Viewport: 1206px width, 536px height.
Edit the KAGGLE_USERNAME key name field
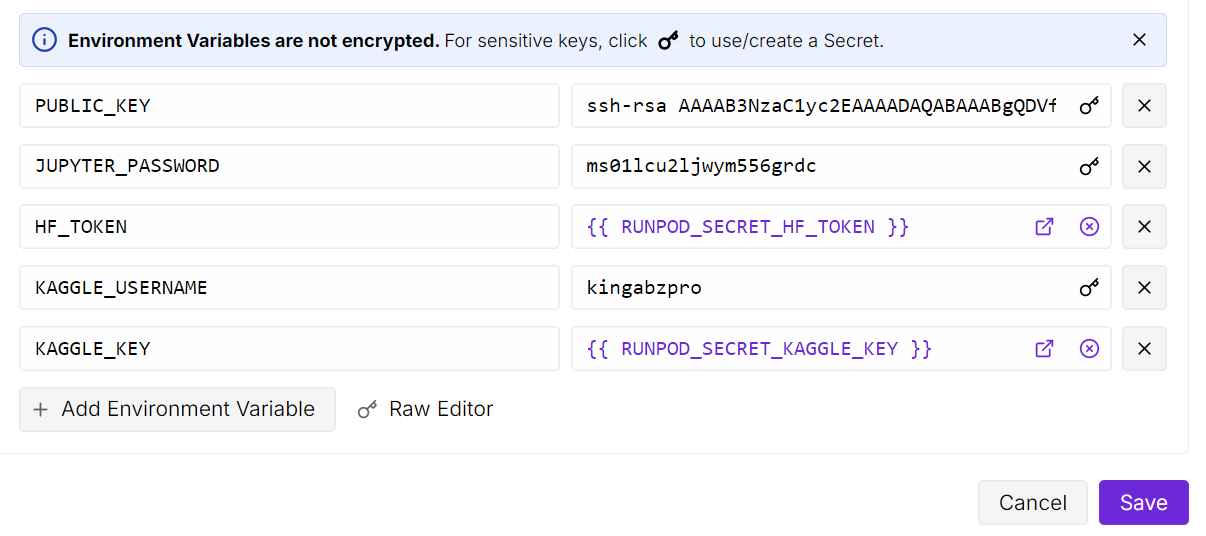[288, 288]
